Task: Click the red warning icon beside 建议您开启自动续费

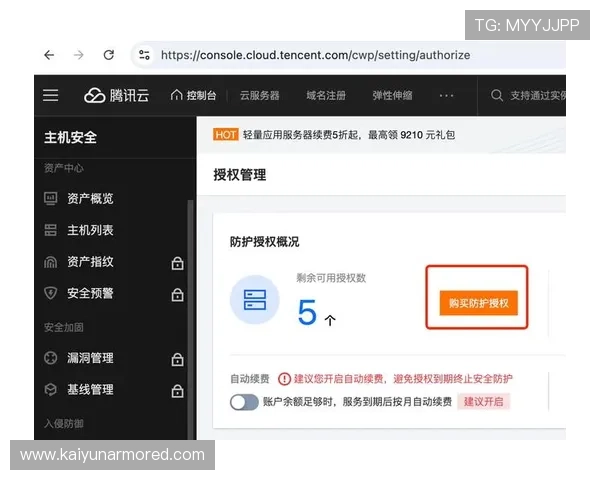Action: pyautogui.click(x=284, y=379)
